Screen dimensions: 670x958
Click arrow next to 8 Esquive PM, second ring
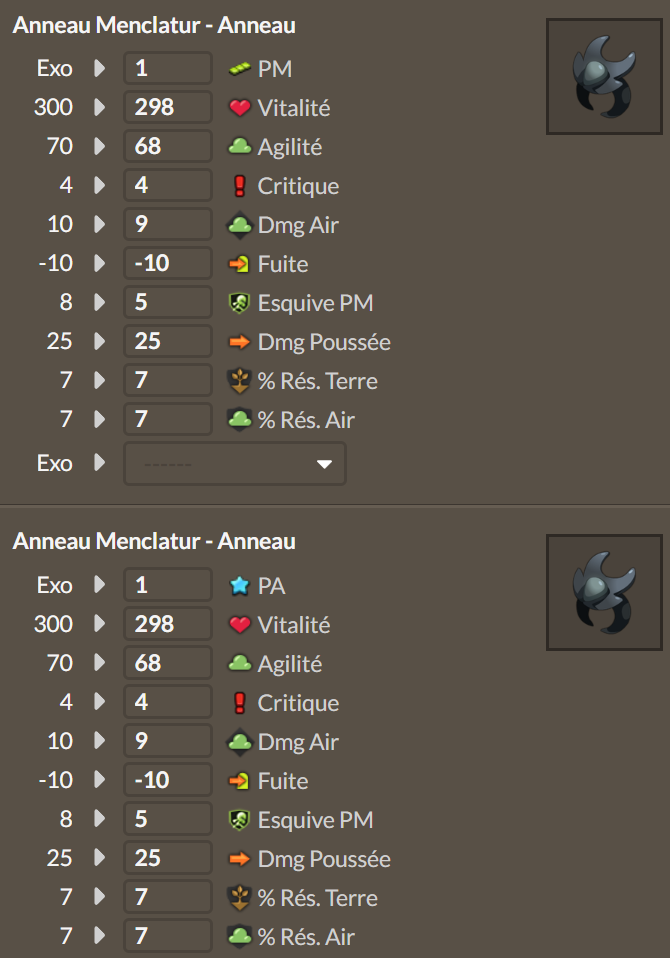tap(100, 819)
